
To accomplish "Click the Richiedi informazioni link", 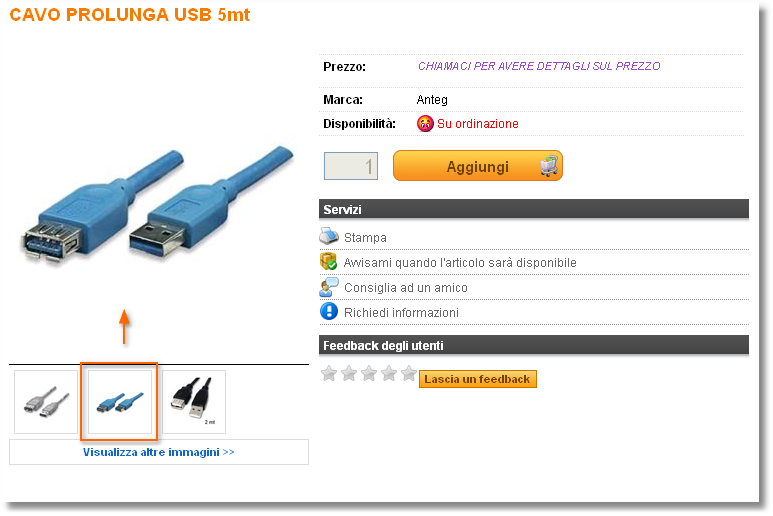I will click(x=401, y=312).
